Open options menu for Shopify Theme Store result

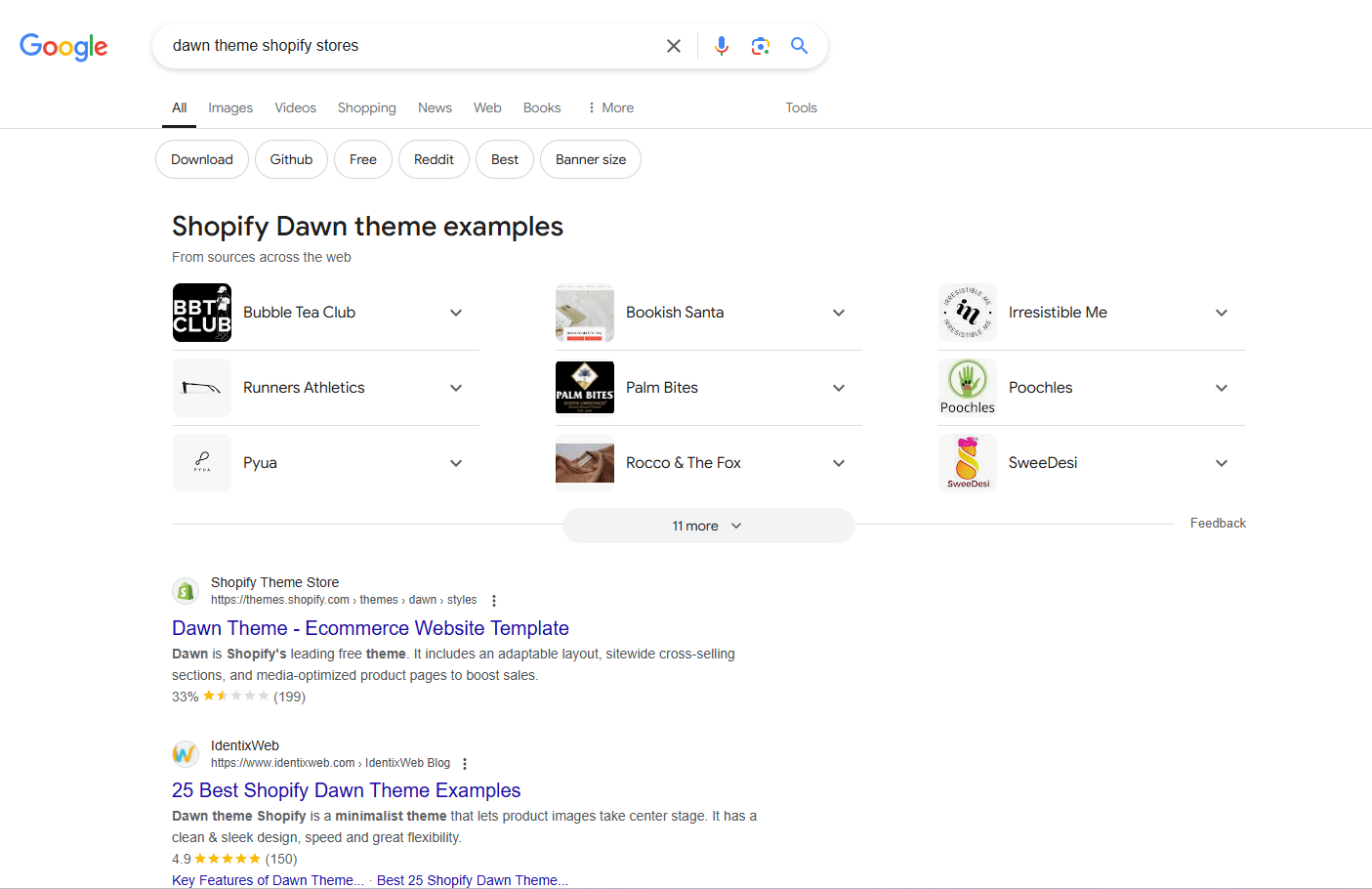(x=494, y=601)
